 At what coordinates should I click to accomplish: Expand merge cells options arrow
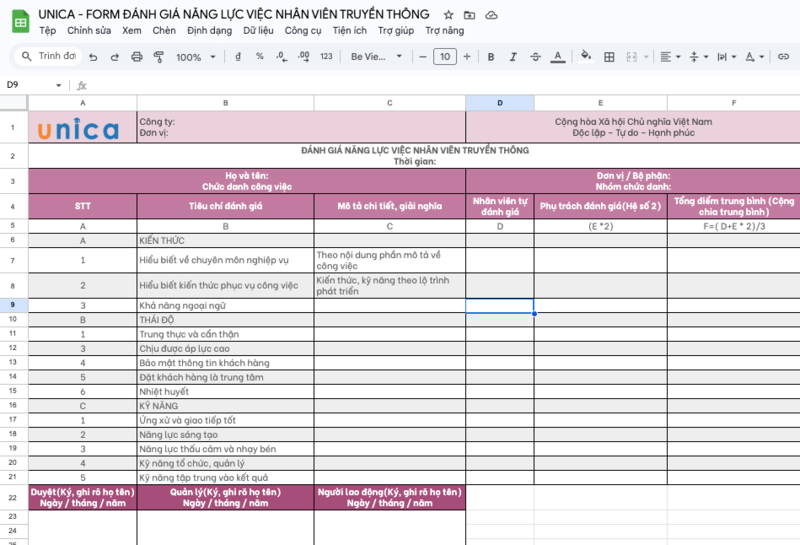click(646, 57)
